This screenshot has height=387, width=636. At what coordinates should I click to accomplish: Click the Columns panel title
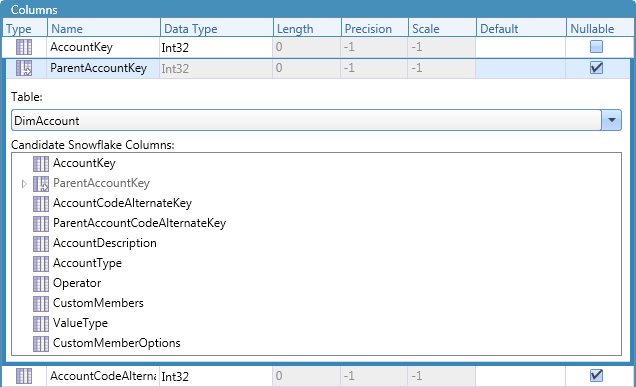pyautogui.click(x=34, y=9)
